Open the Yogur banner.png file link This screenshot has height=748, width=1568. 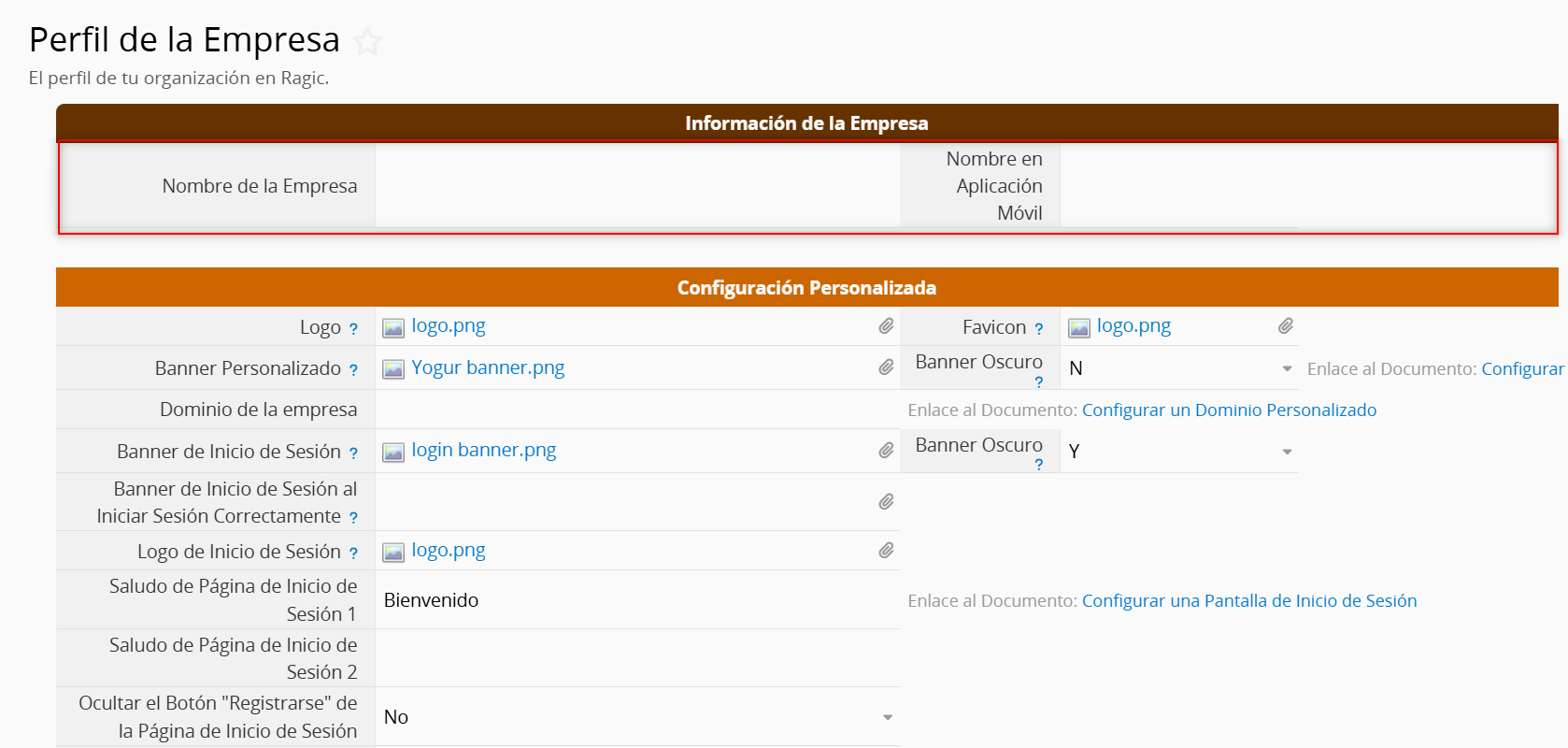coord(488,367)
